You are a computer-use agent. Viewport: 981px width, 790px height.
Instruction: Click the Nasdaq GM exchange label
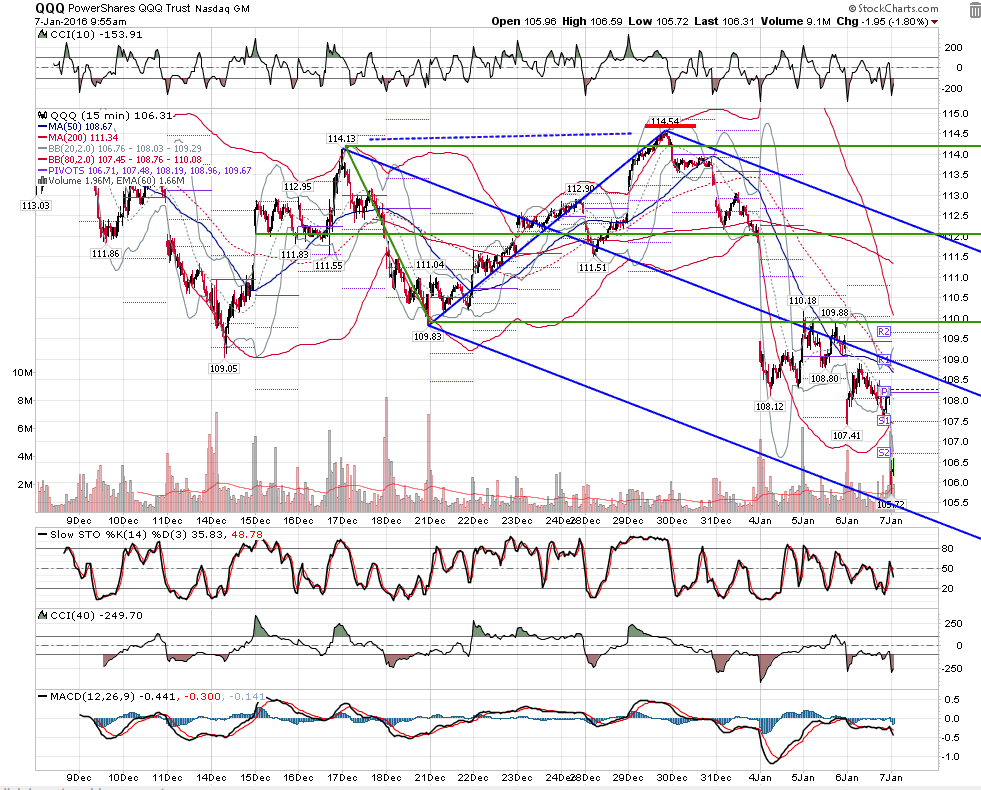point(222,9)
